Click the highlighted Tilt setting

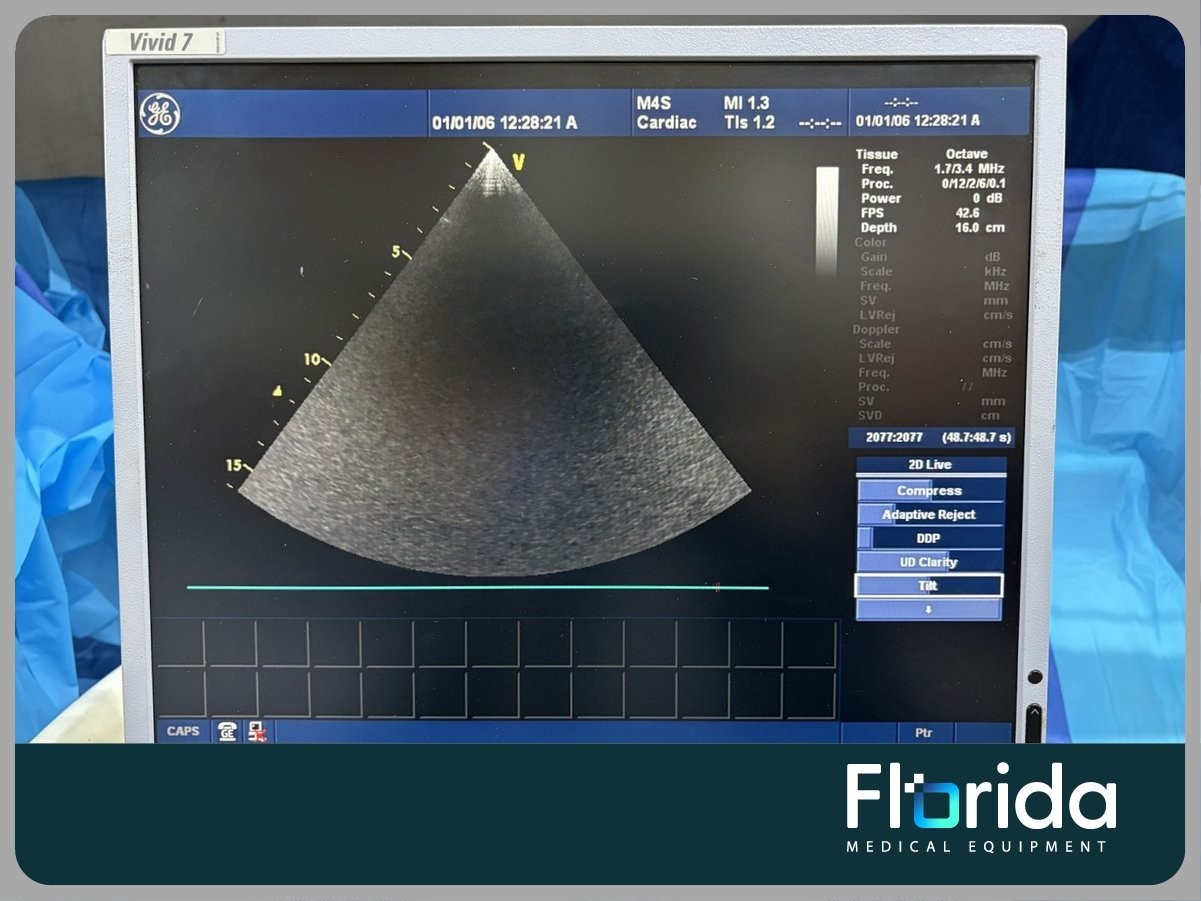[928, 586]
